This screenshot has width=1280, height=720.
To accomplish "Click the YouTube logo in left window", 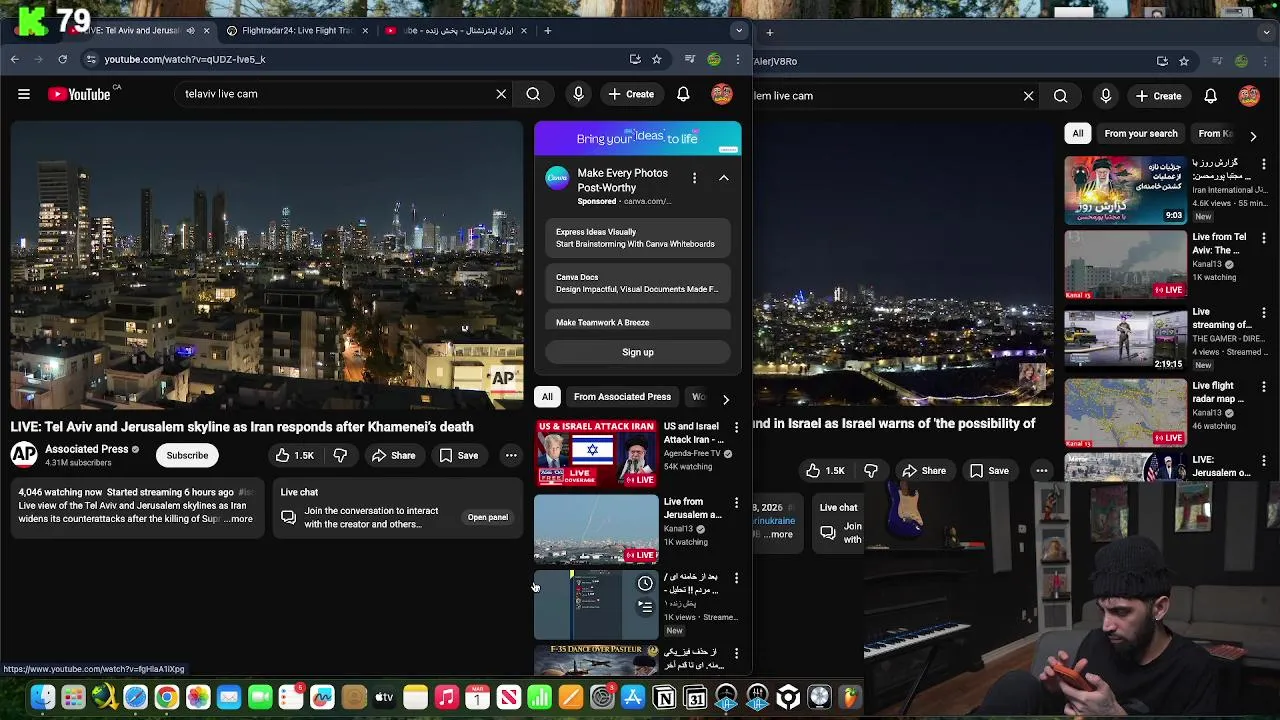I will tap(79, 94).
